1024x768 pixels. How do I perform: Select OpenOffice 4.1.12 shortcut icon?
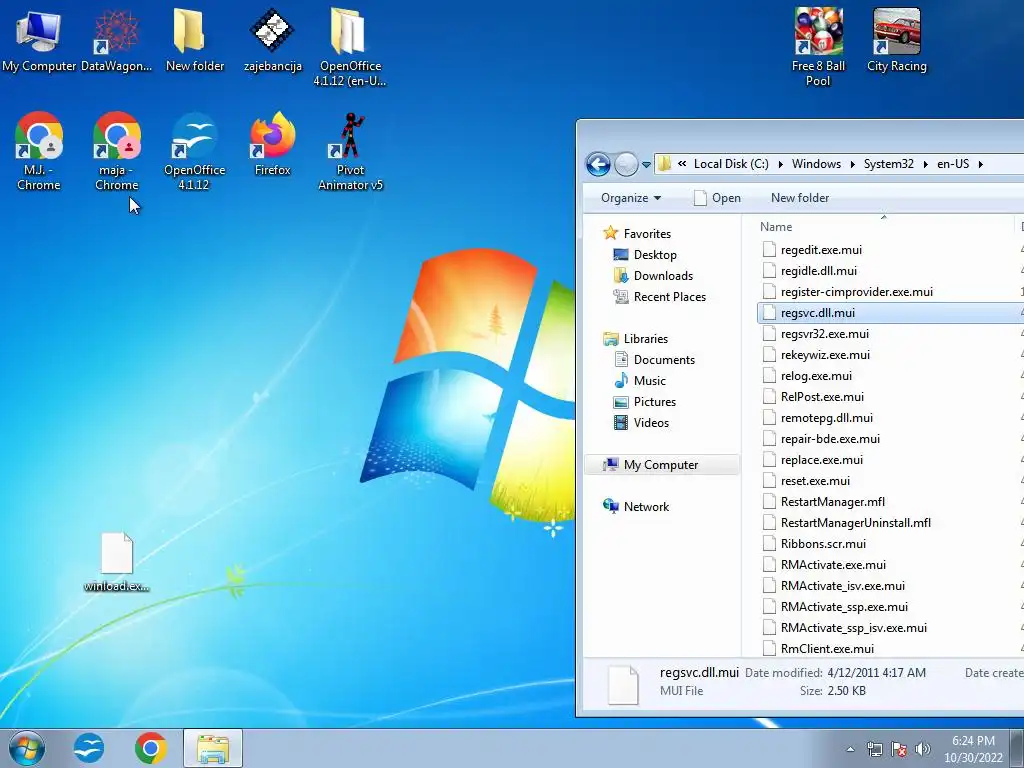[x=195, y=151]
